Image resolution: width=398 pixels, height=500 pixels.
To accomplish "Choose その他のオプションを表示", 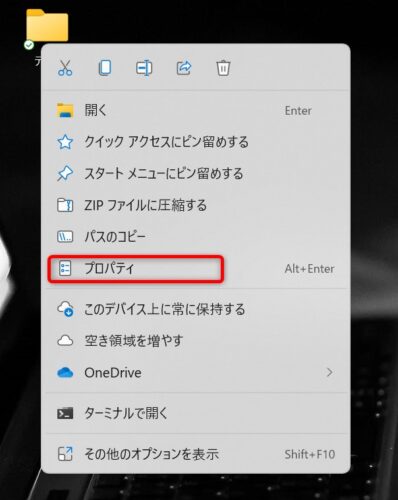I will (x=197, y=454).
